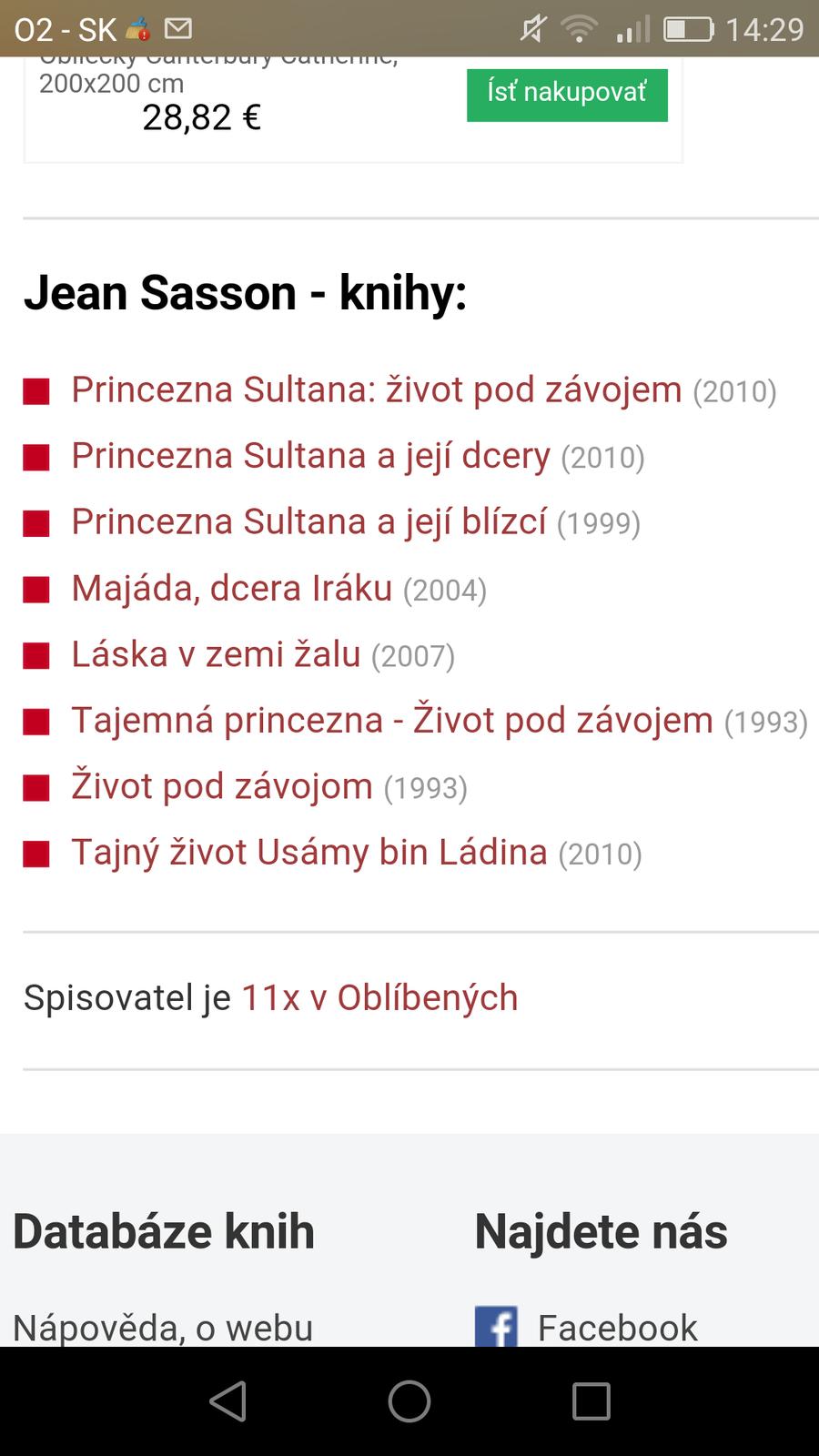Click the green "Ísť nakupovať" button
Screen dimensions: 819x1456
(567, 94)
